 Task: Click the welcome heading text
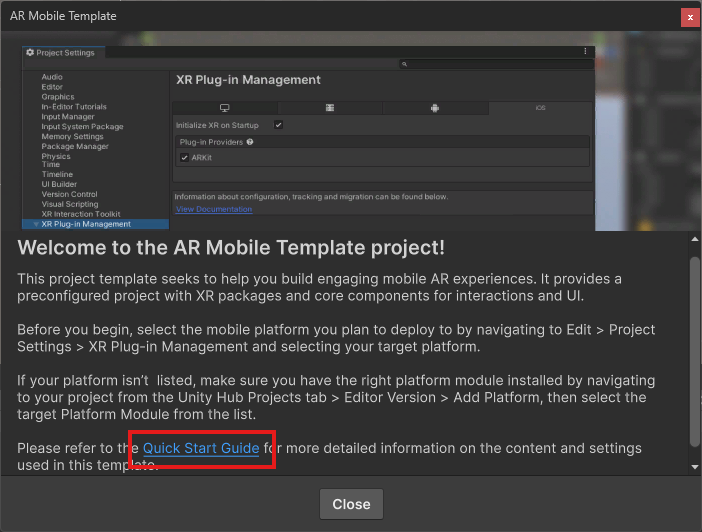(231, 248)
